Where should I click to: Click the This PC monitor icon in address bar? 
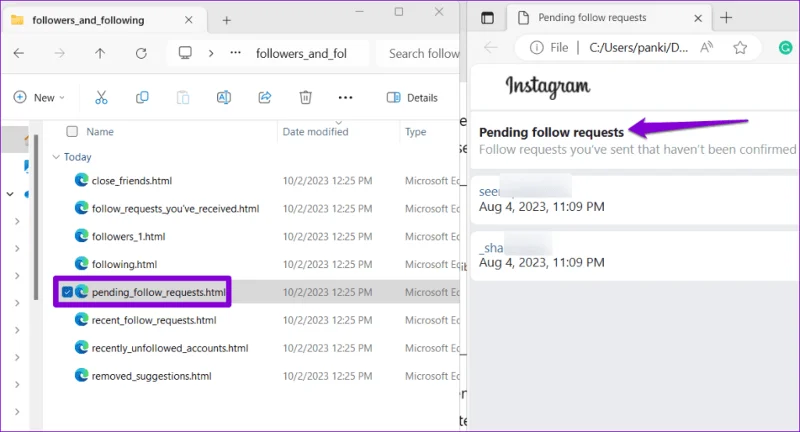[x=185, y=53]
